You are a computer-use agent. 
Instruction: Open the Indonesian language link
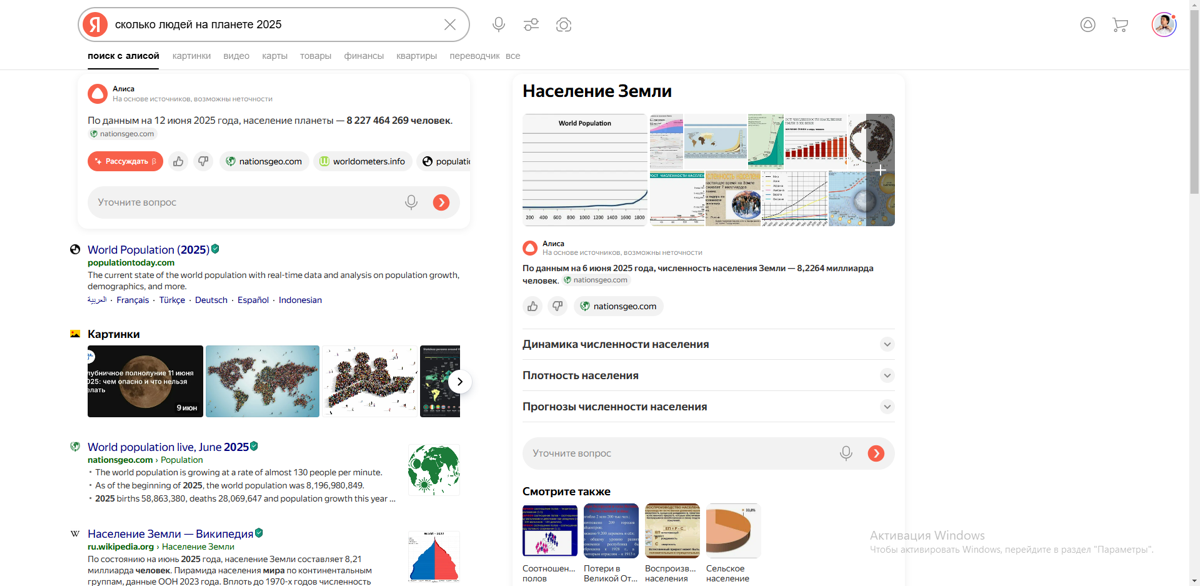(300, 300)
